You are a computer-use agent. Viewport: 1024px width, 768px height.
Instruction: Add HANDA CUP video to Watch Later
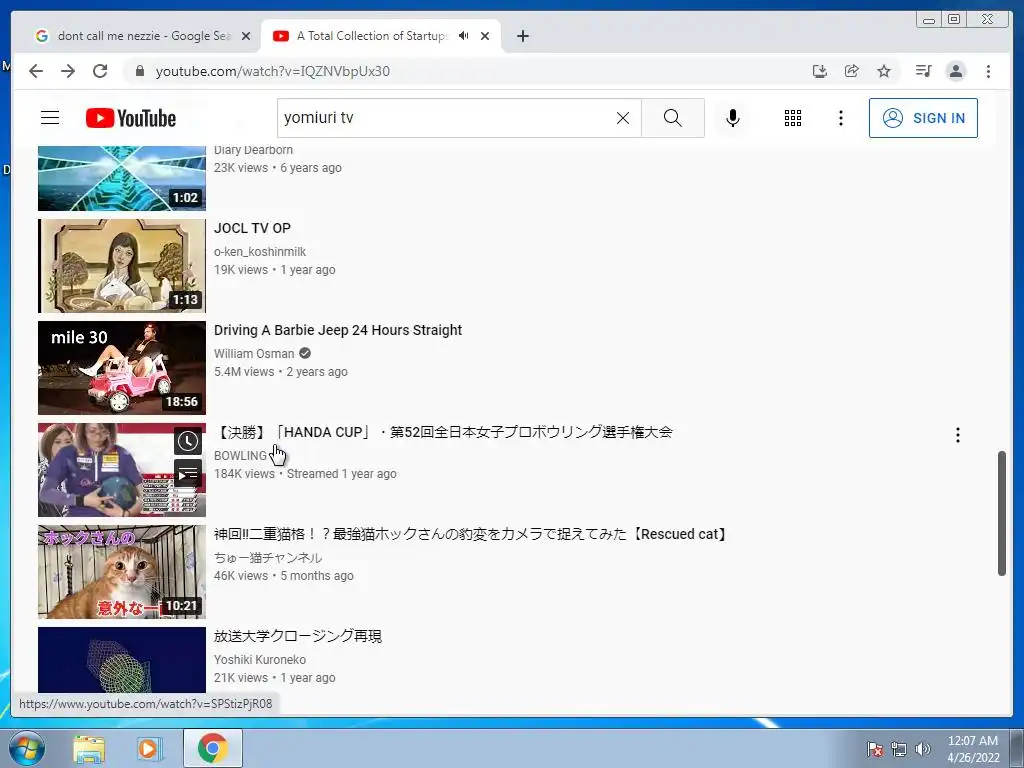coord(187,441)
